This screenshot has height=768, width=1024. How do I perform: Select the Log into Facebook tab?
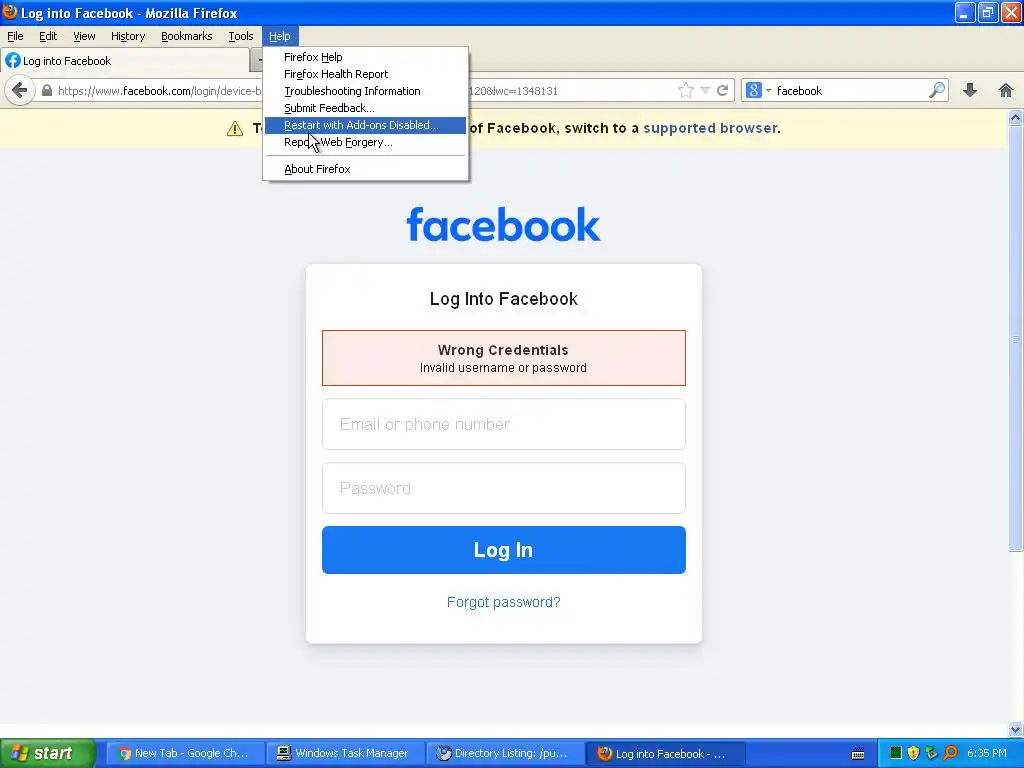pos(124,61)
